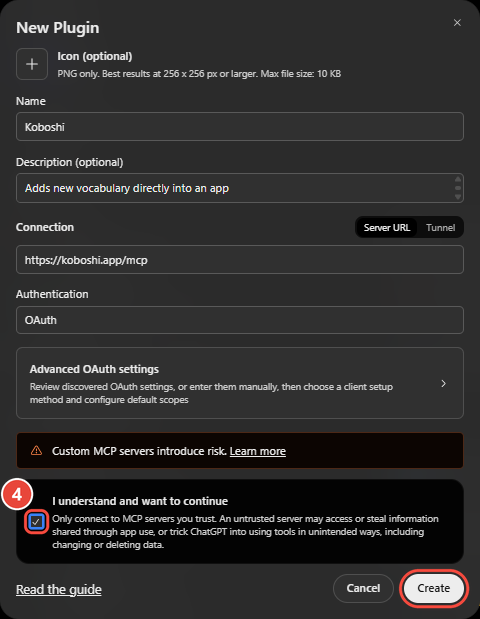480x619 pixels.
Task: Focus the Description text area
Action: [x=240, y=188]
